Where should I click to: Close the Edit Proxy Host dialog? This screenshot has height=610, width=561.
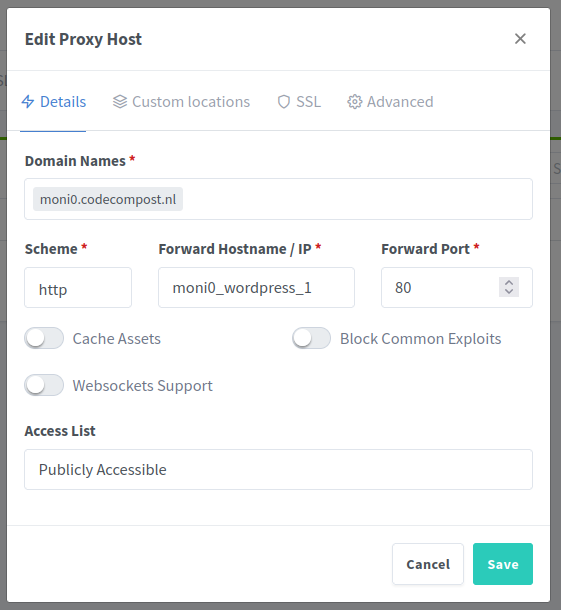520,39
